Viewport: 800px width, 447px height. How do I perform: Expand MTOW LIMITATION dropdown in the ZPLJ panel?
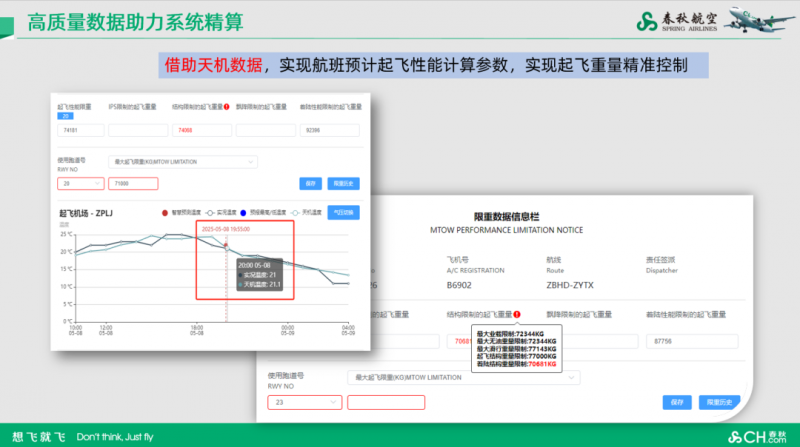tap(183, 162)
